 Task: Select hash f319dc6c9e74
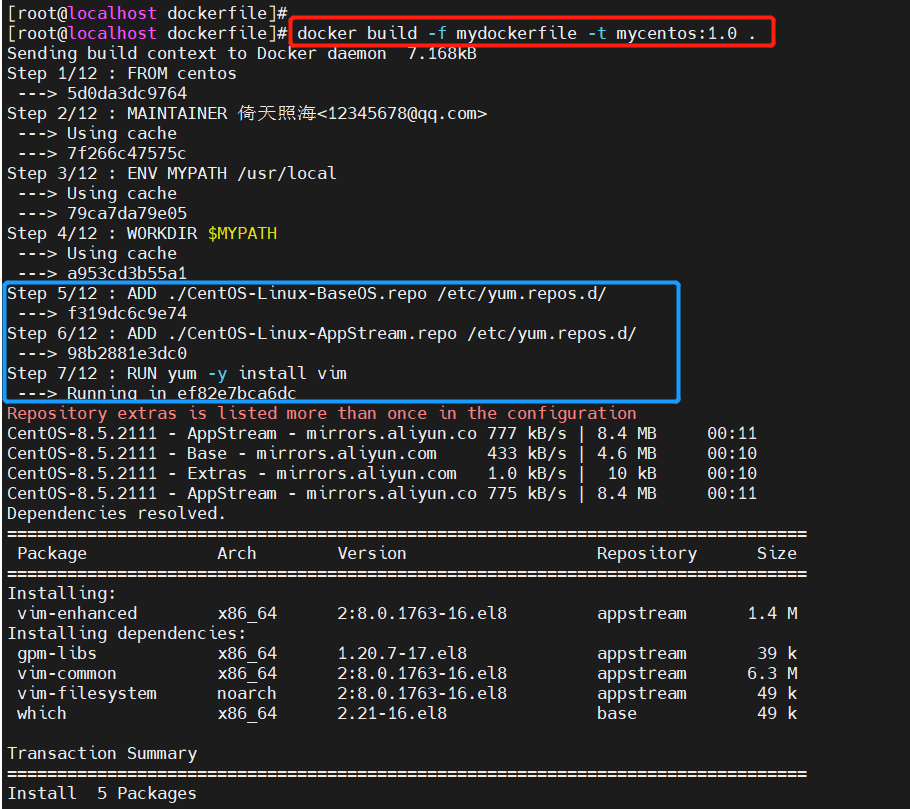127,313
